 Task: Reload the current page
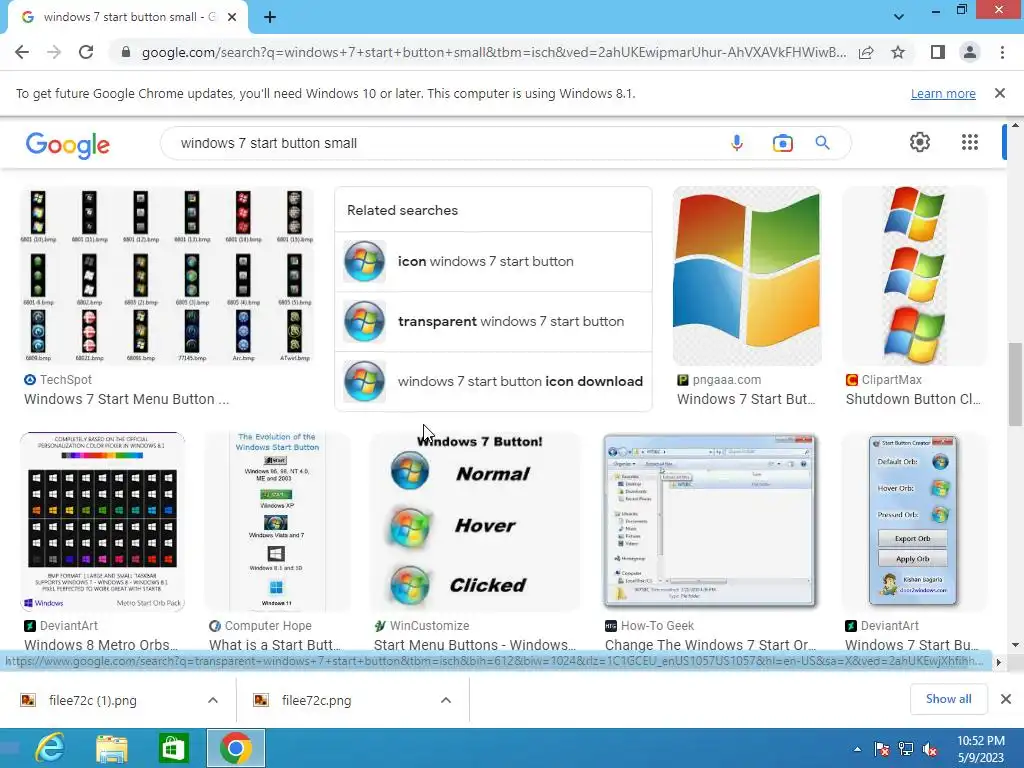tap(86, 52)
